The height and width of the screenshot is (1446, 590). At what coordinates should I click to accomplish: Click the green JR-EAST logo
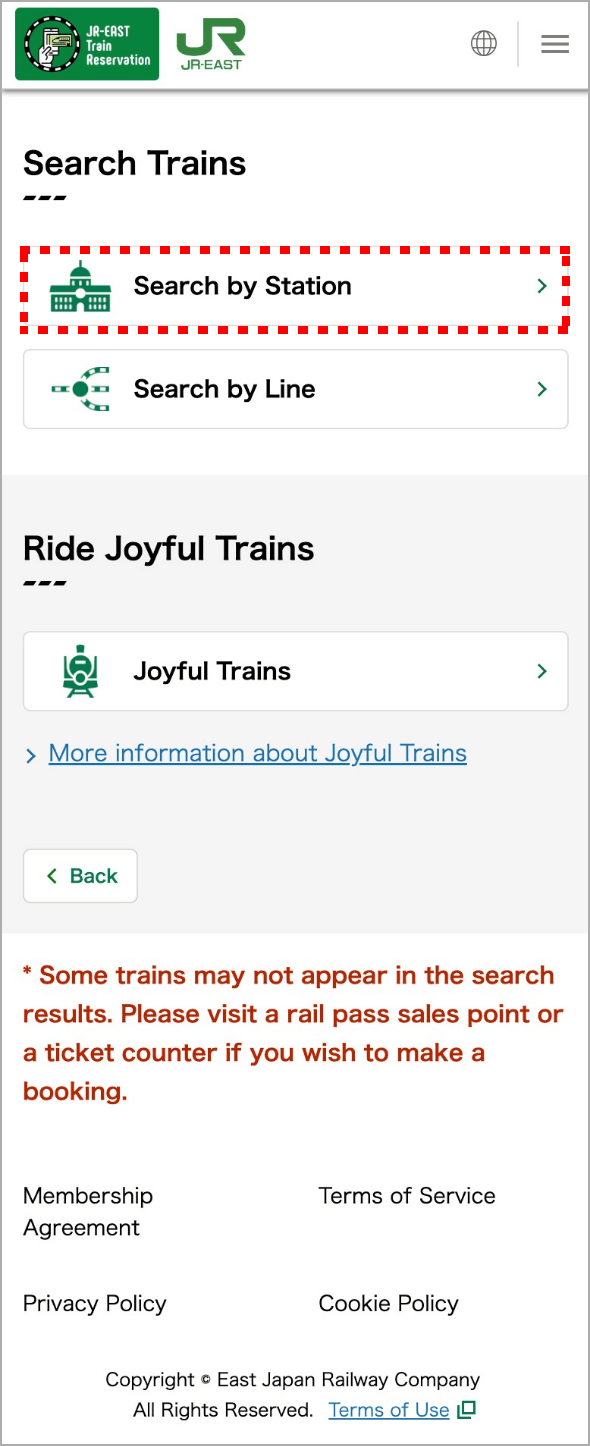pos(211,44)
